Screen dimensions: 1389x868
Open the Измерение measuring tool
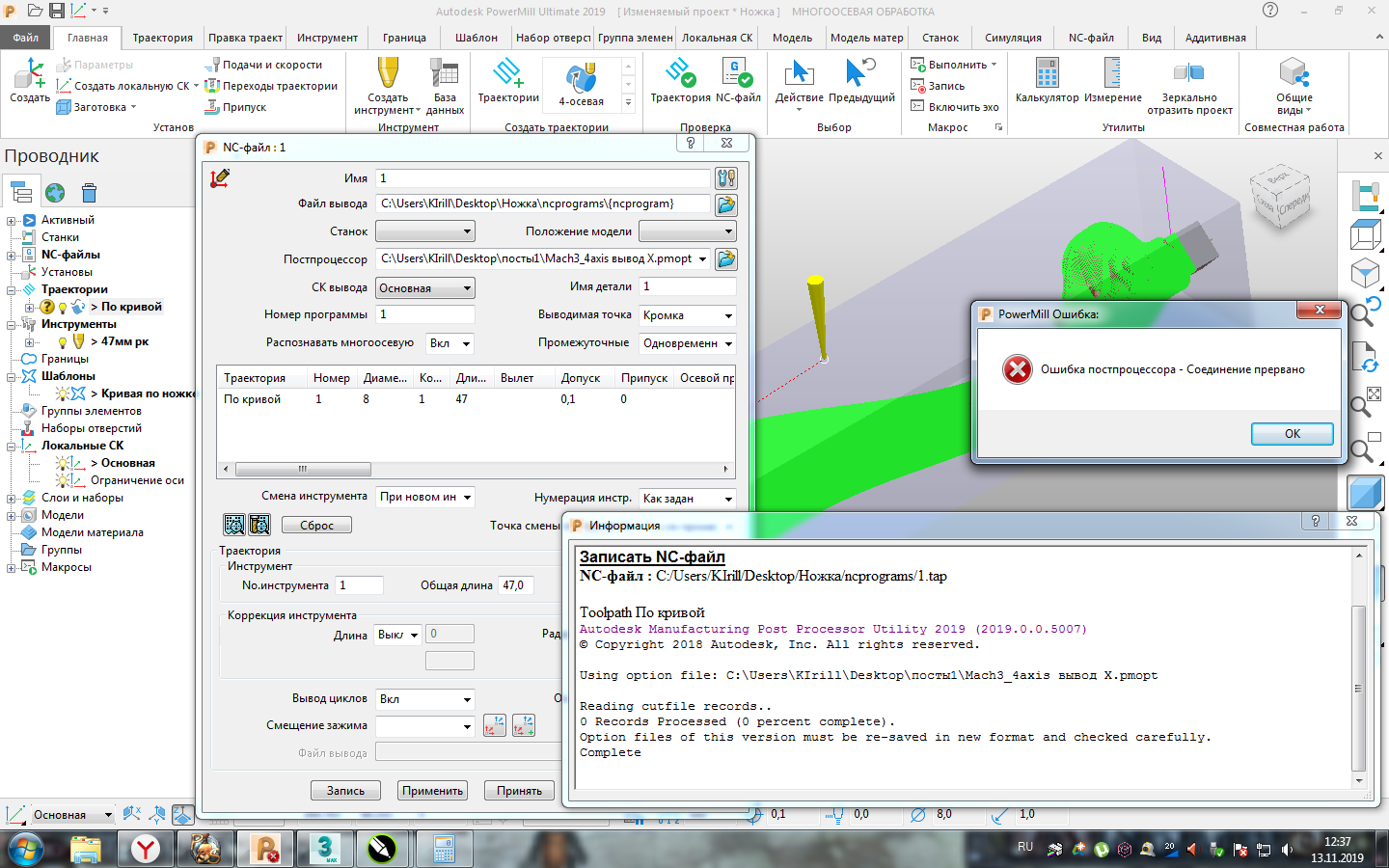[x=1112, y=80]
